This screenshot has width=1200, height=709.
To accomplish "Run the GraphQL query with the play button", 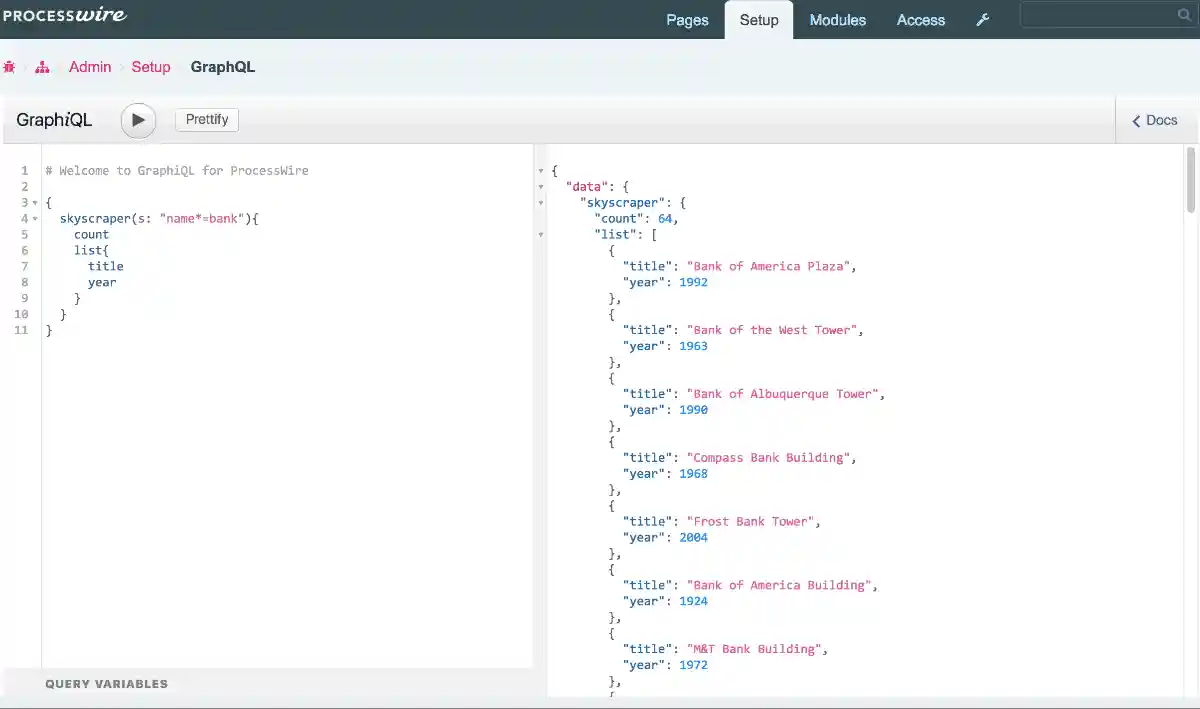I will point(138,120).
